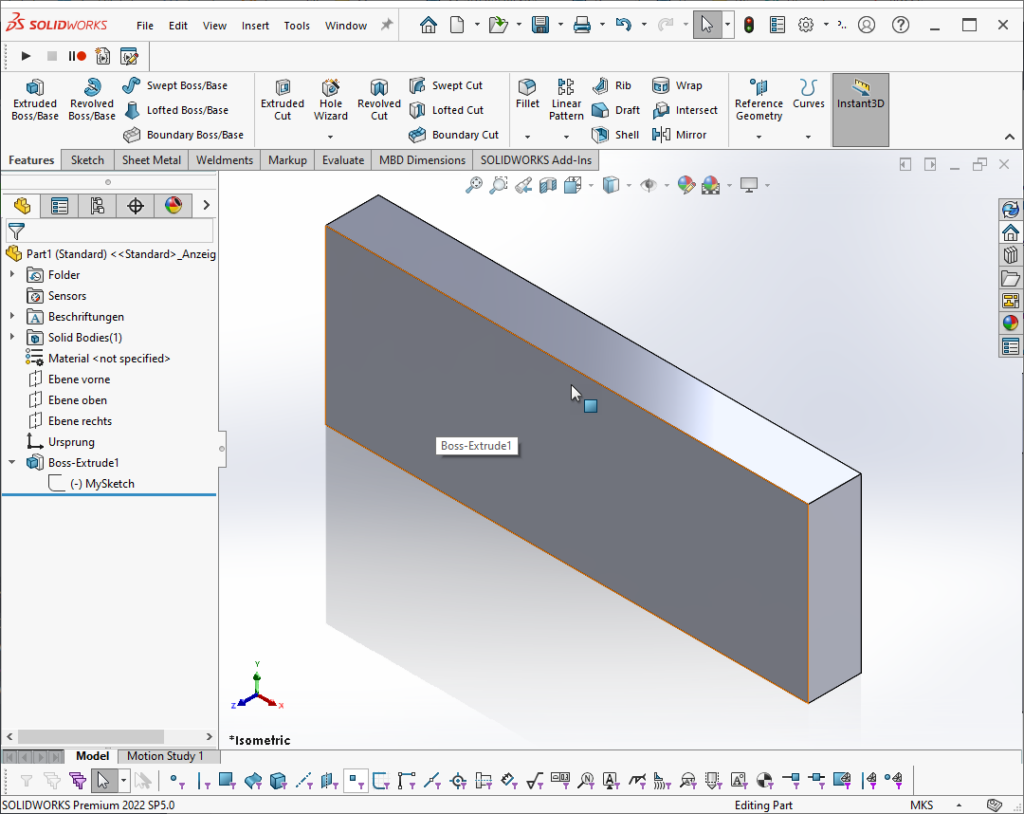
Task: Switch to the Sheet Metal tab
Action: click(x=152, y=160)
